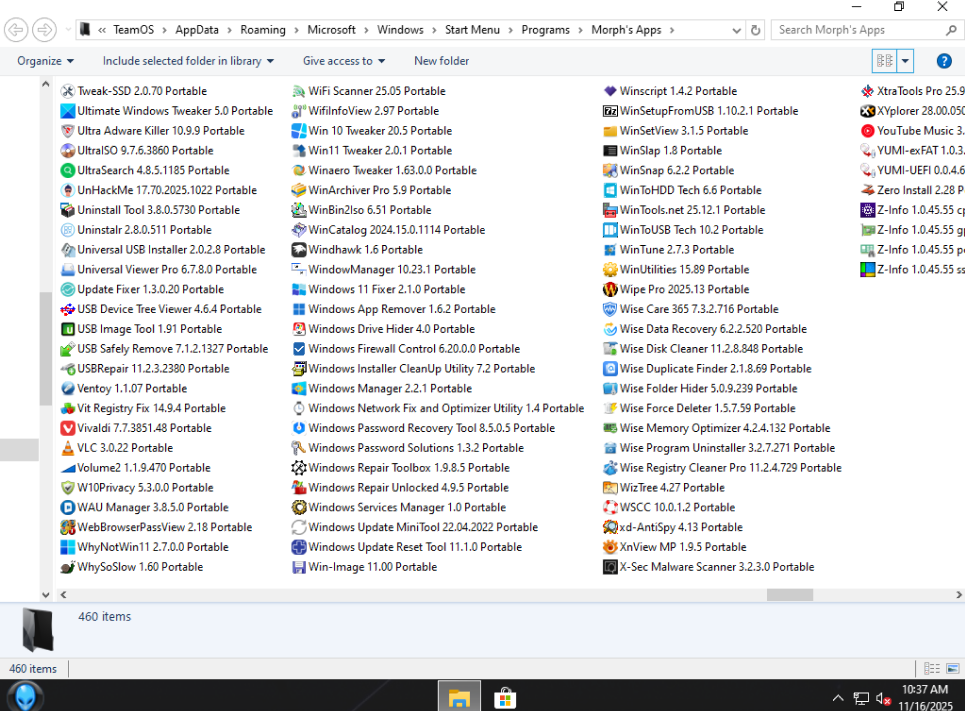965x711 pixels.
Task: Click the WiFi Scanner 25.05 Portable icon
Action: point(298,91)
